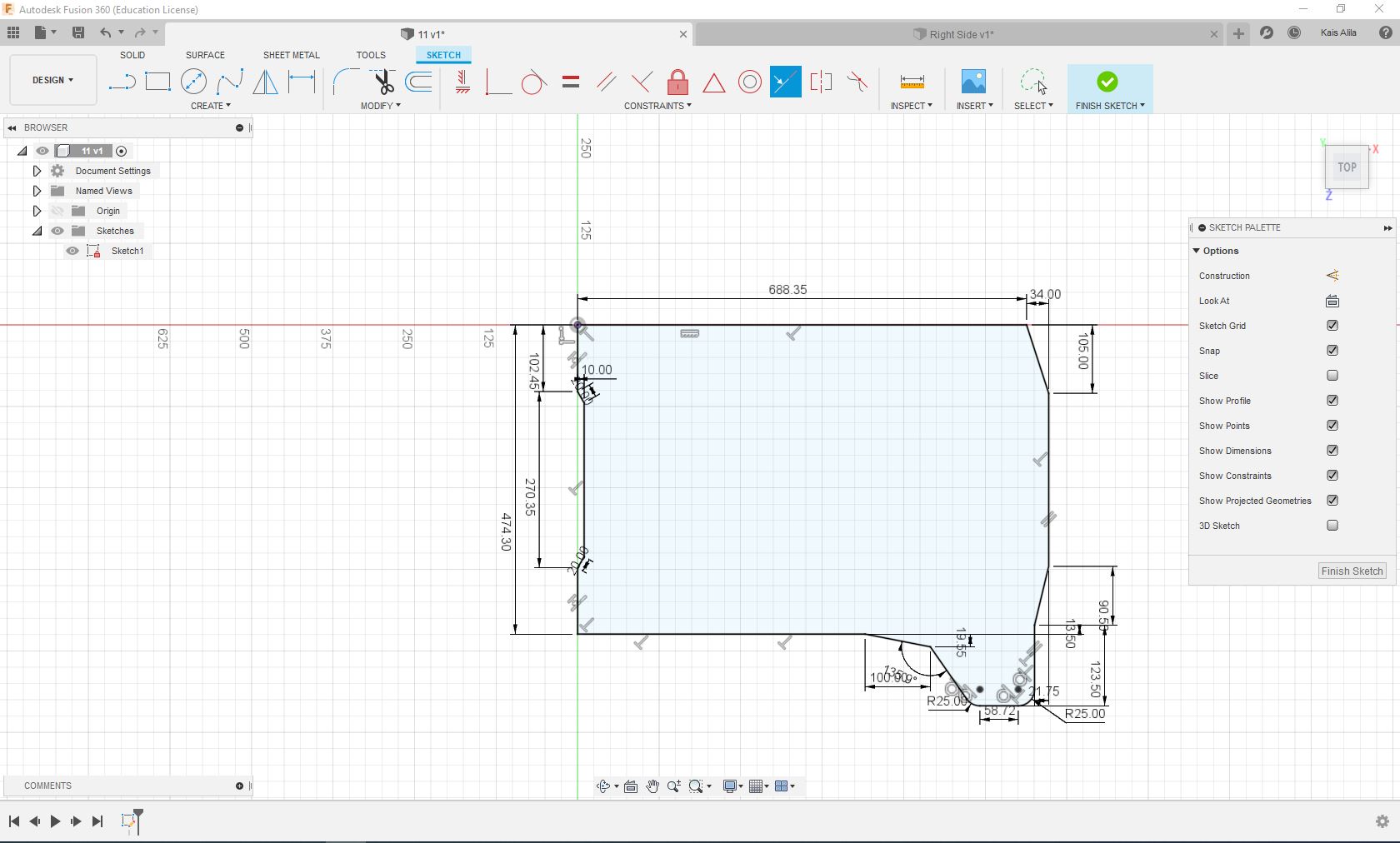Activate the Fillet tool
The height and width of the screenshot is (843, 1400).
(x=345, y=82)
